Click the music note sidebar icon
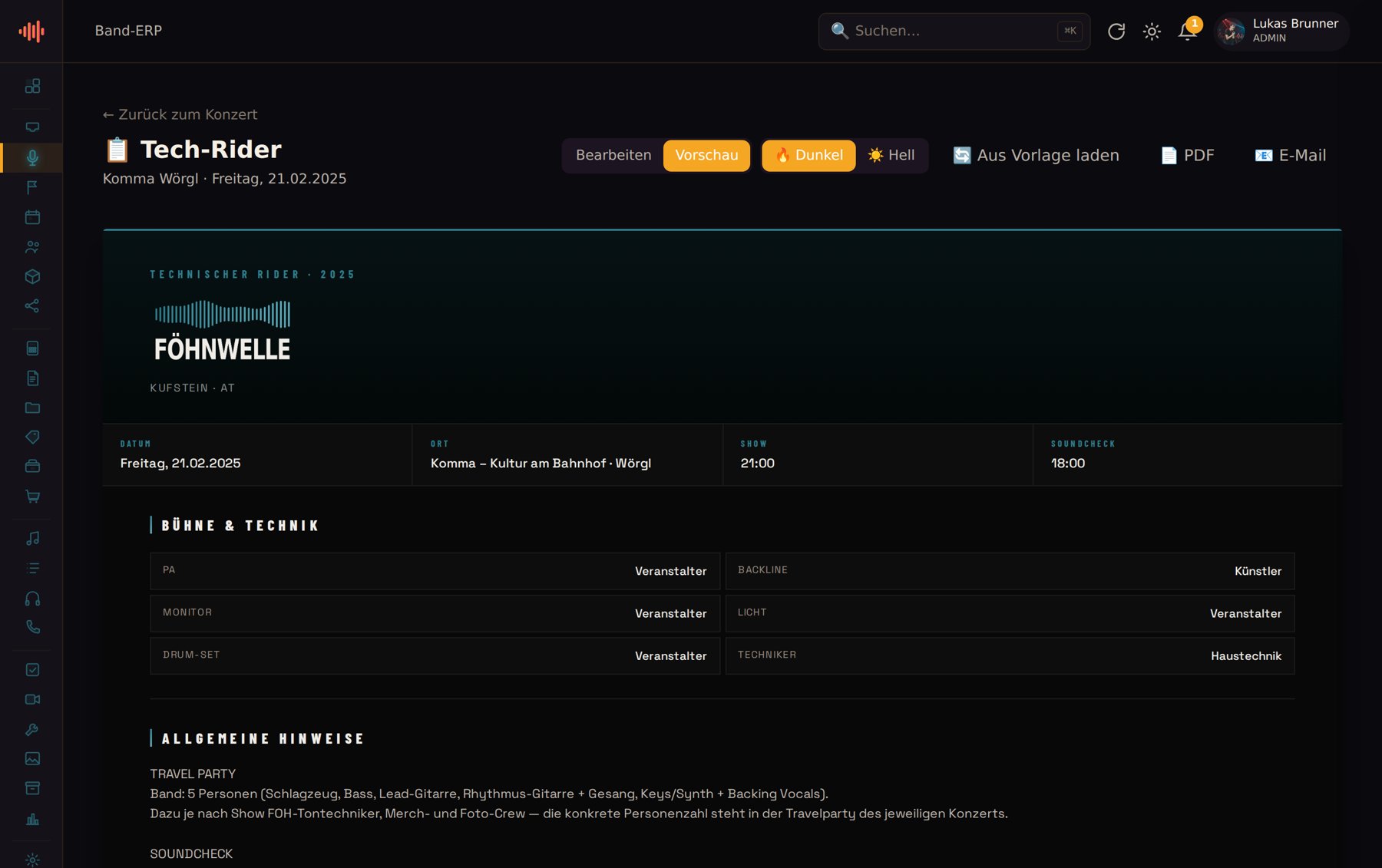1382x868 pixels. pos(32,539)
